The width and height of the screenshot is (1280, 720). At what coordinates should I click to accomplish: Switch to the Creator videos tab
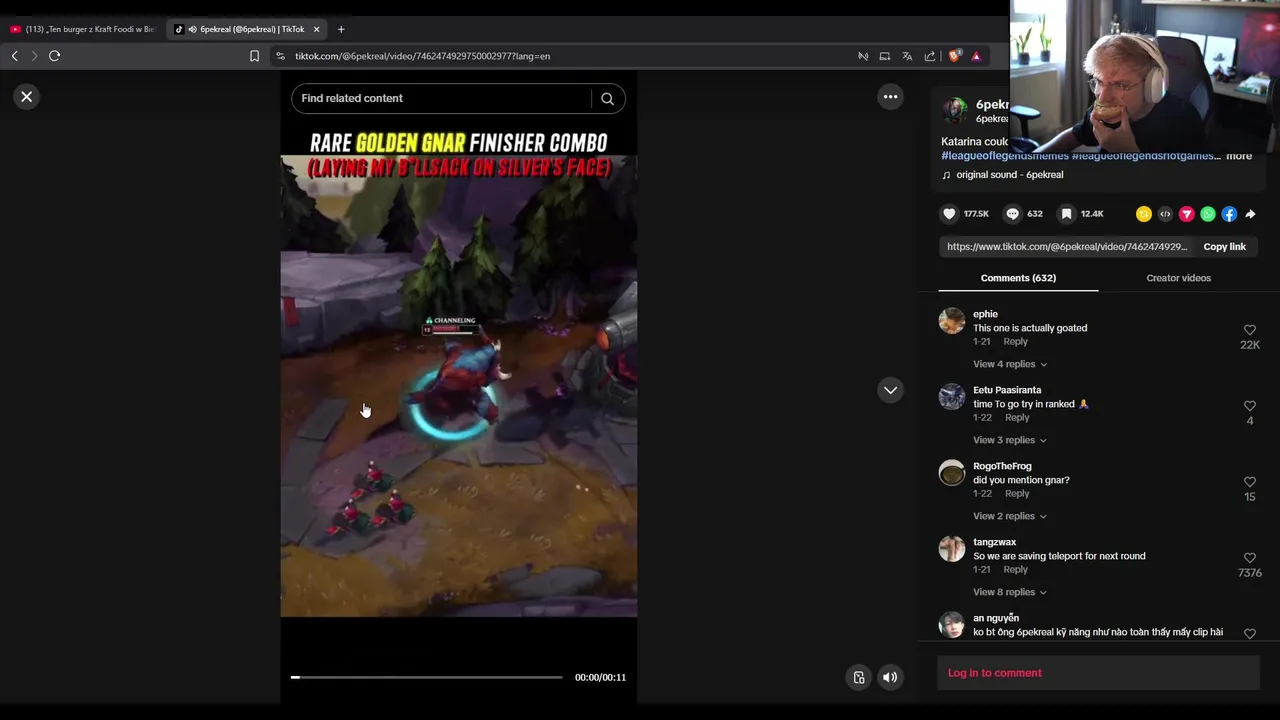pos(1178,278)
